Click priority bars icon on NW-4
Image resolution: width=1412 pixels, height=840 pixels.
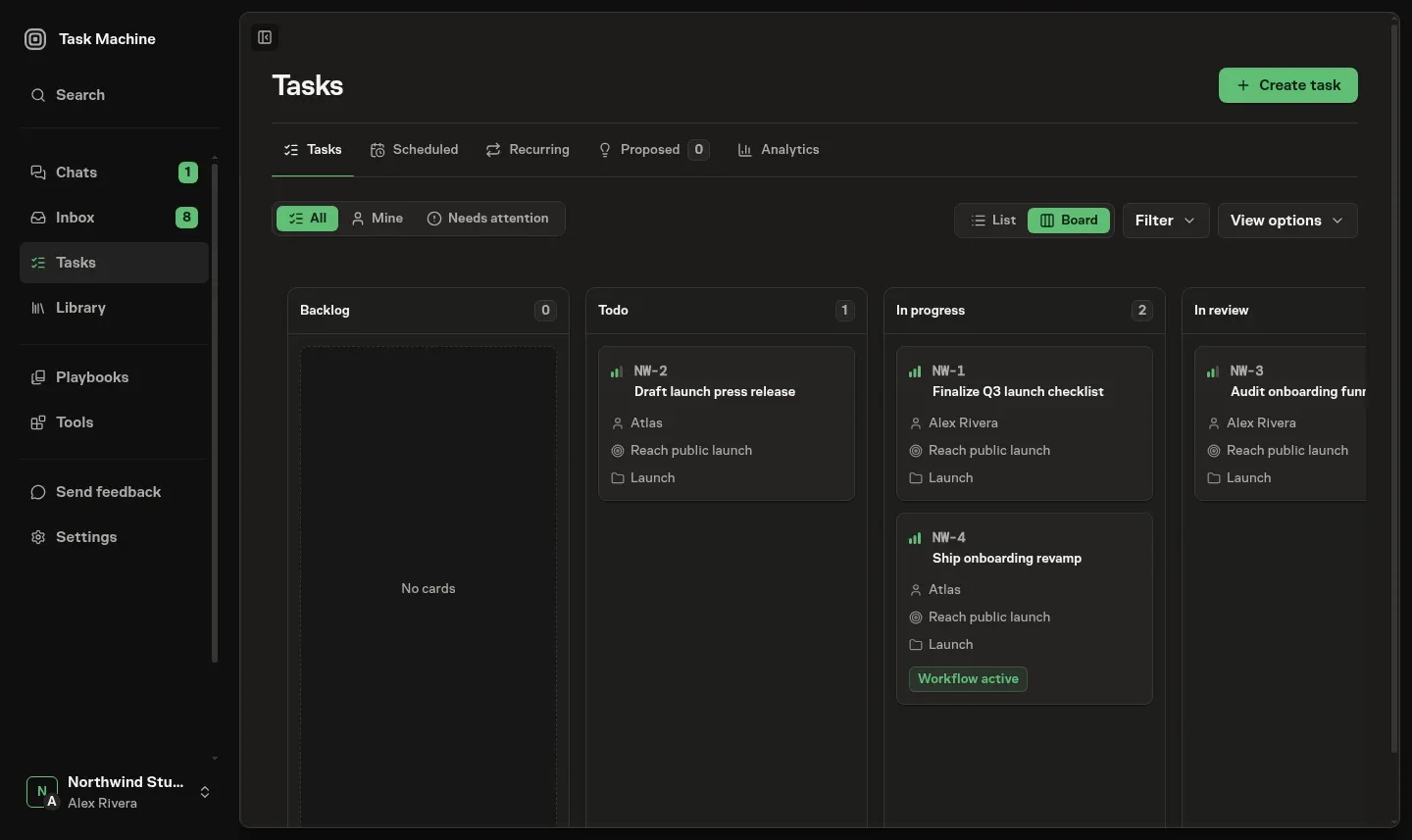click(915, 538)
